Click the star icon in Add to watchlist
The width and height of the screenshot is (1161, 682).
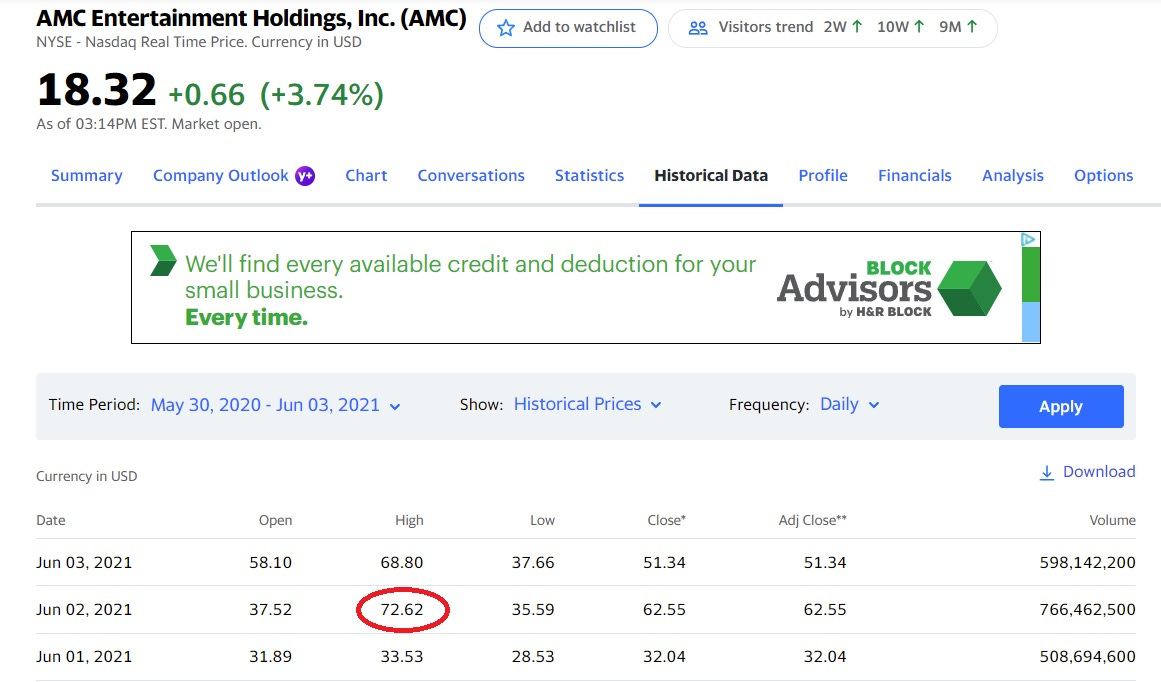coord(506,28)
